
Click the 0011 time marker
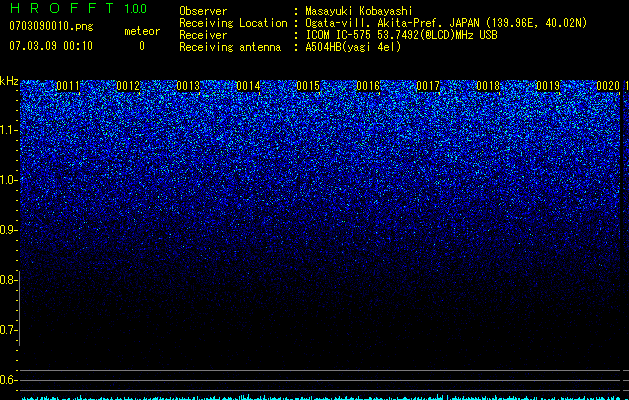(x=68, y=86)
